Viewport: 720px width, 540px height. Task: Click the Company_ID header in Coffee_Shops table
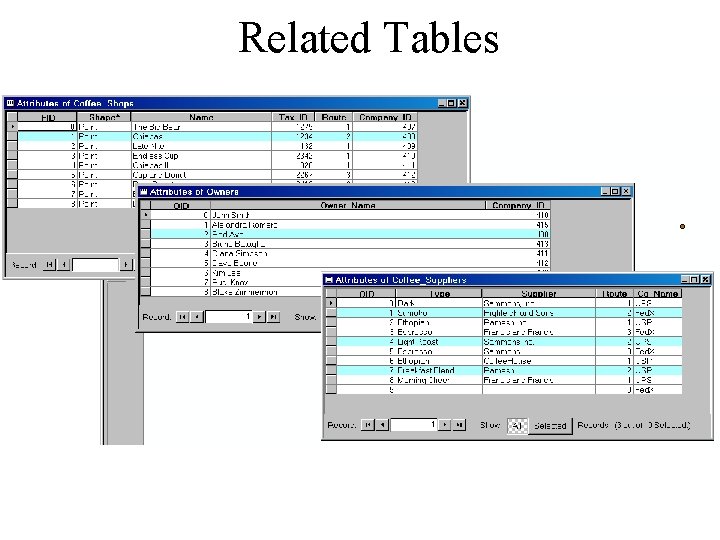(385, 117)
